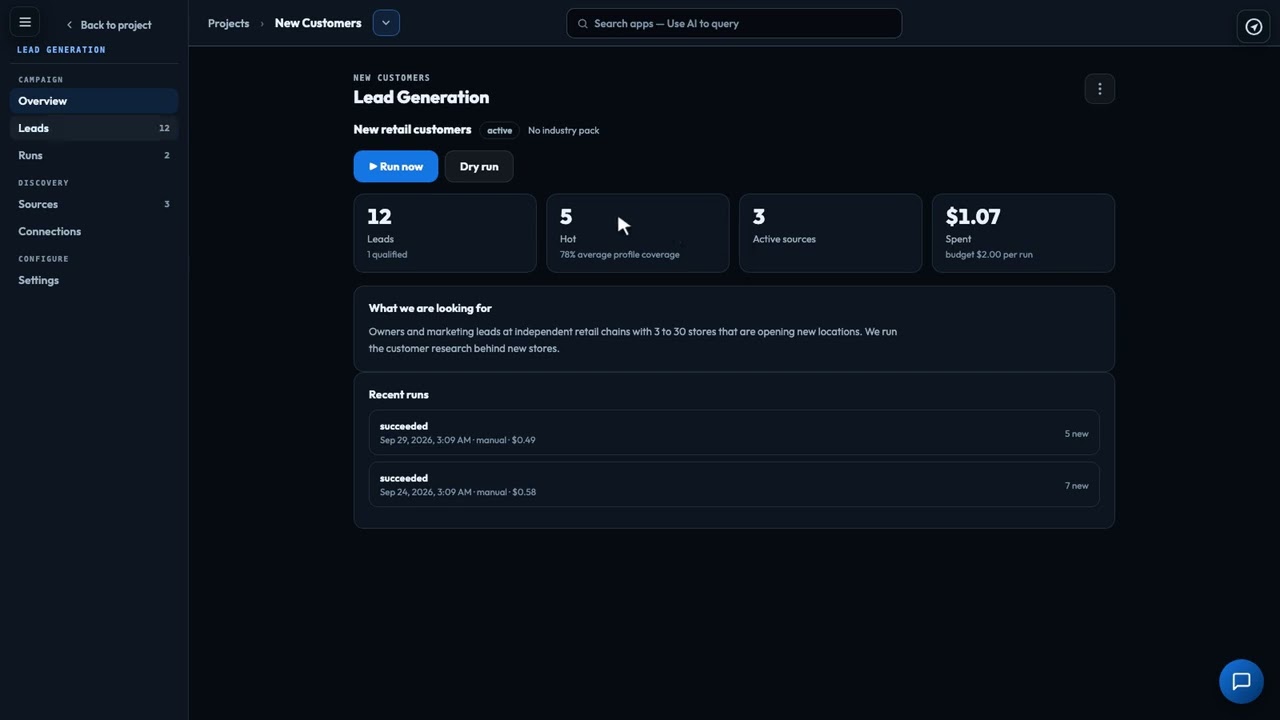Open the Leads sidebar item
Viewport: 1280px width, 720px height.
click(x=94, y=128)
